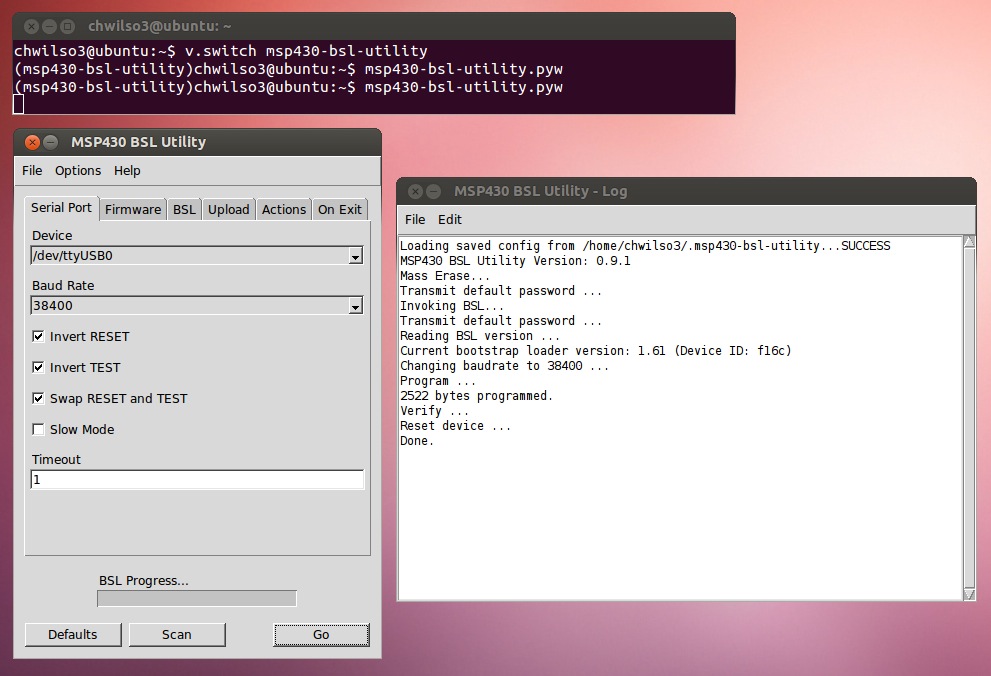Switch to the Upload tab
The height and width of the screenshot is (676, 991).
pos(229,210)
